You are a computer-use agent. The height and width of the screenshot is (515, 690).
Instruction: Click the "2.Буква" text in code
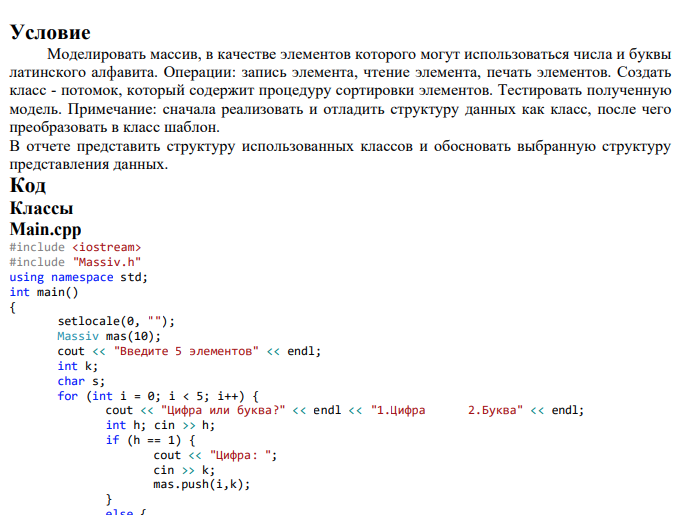493,410
